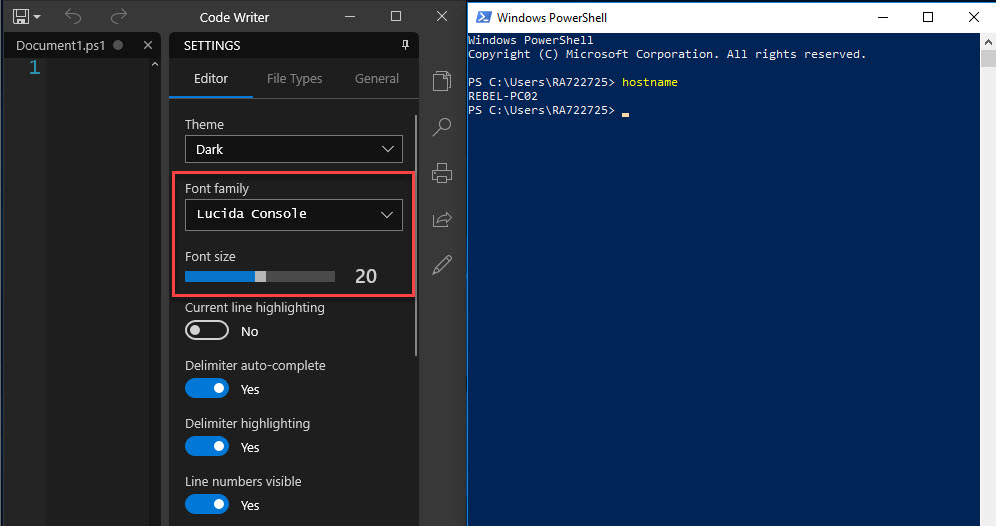Click the Font size value 20
Viewport: 996px width, 526px height.
366,276
